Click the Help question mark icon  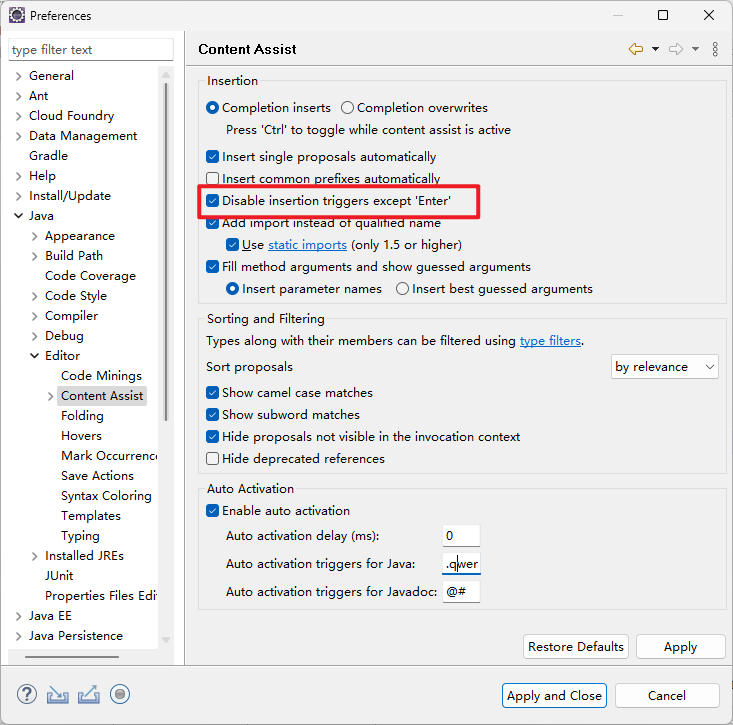pos(27,694)
